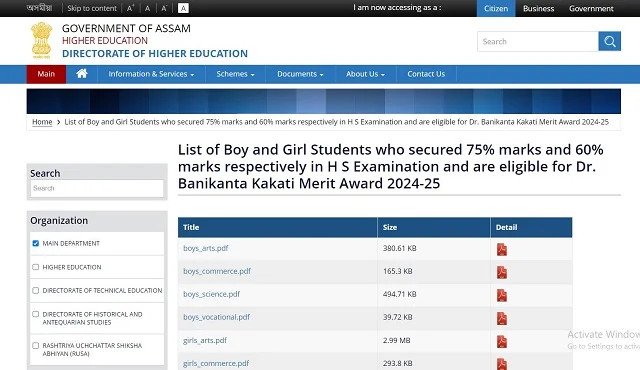
Task: Expand the Documents dropdown menu
Action: tap(300, 74)
